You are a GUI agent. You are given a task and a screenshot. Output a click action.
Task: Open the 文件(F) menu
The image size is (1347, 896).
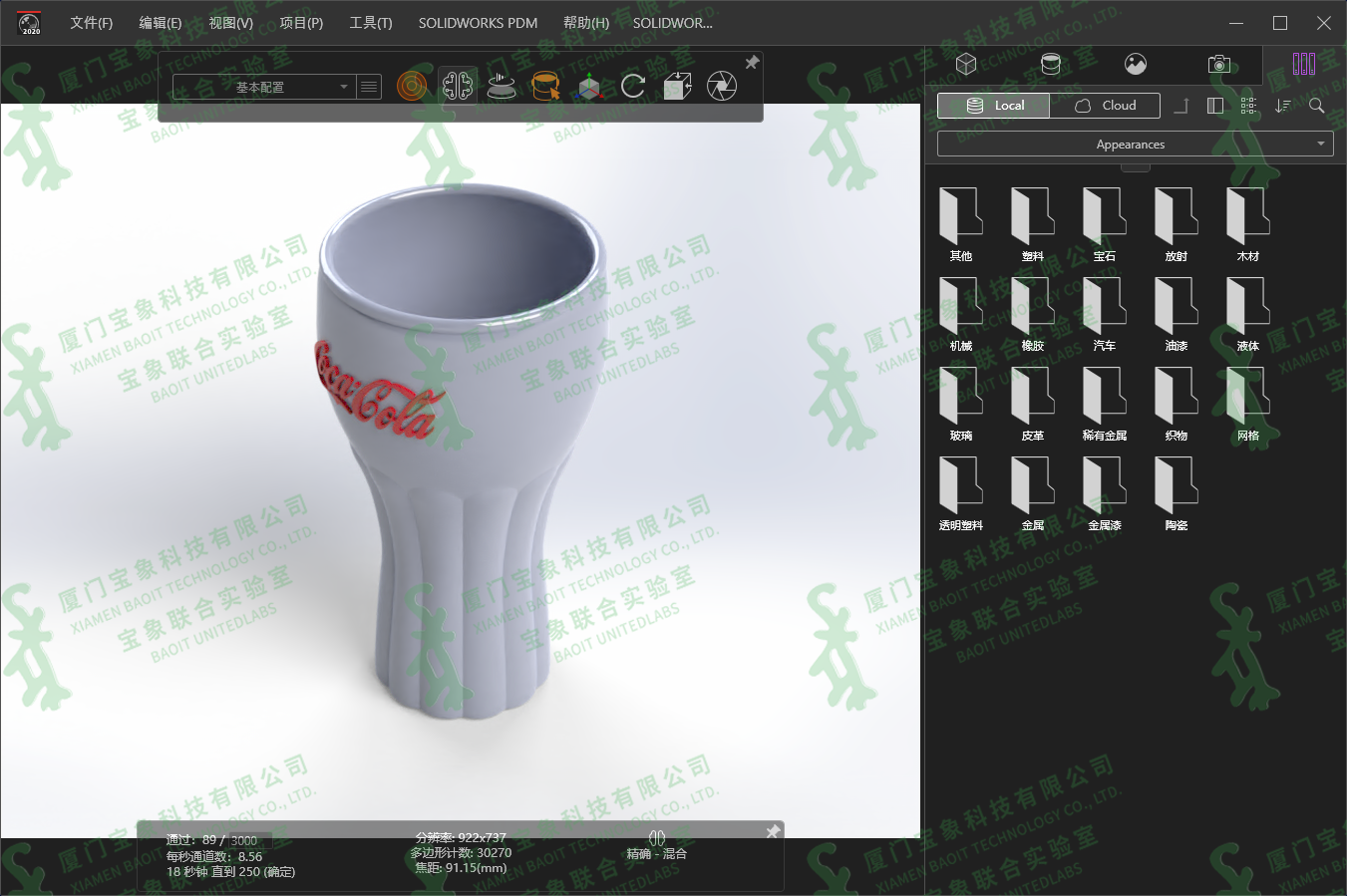91,23
